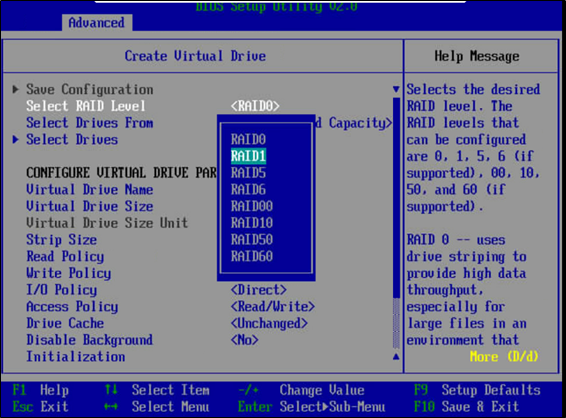This screenshot has width=566, height=418.
Task: Click the vertical scrollbar track
Action: coord(396,223)
